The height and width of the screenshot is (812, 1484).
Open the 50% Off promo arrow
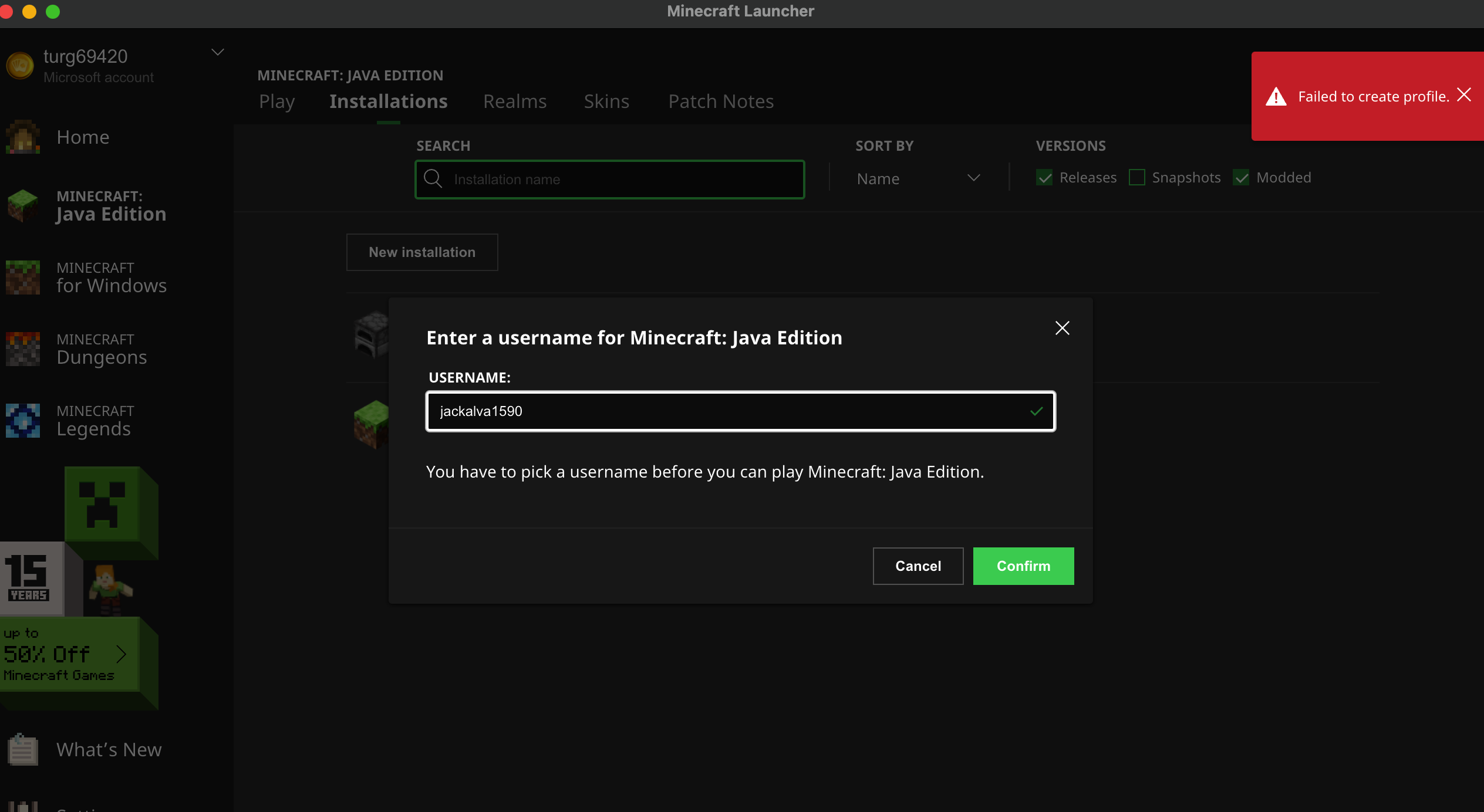point(121,654)
